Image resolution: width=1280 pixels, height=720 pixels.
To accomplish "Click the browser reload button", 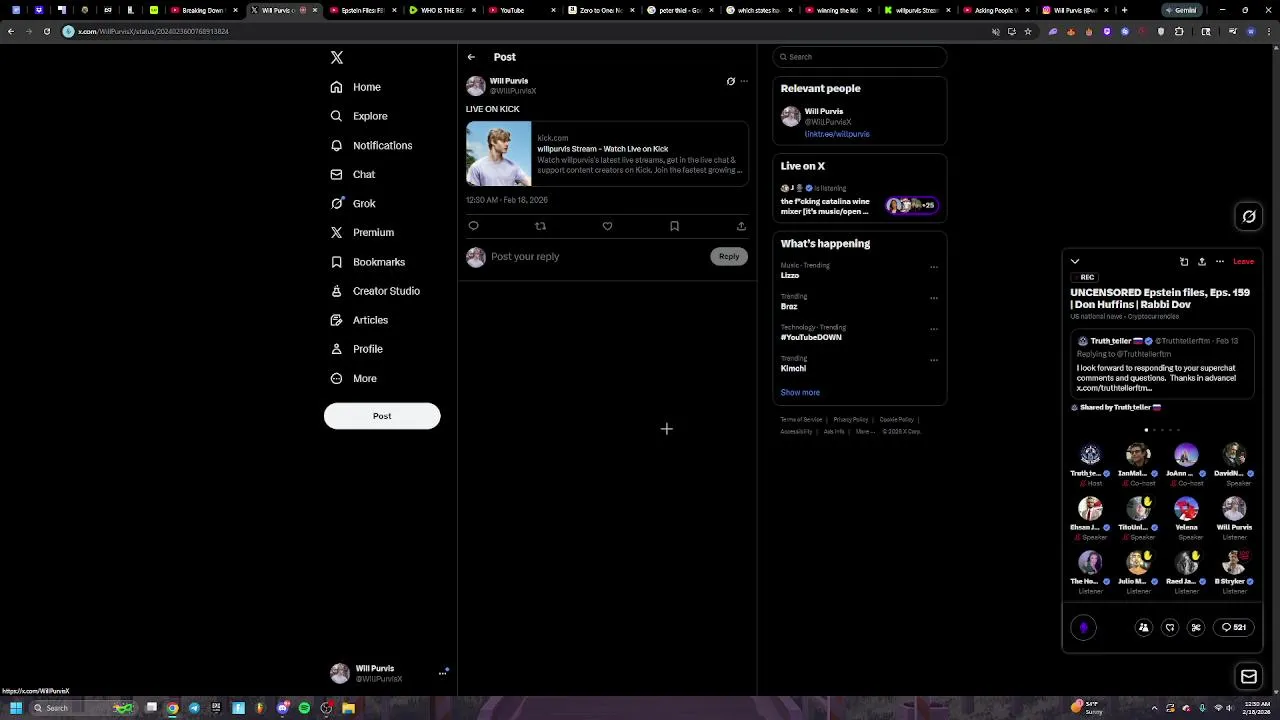I will (46, 32).
